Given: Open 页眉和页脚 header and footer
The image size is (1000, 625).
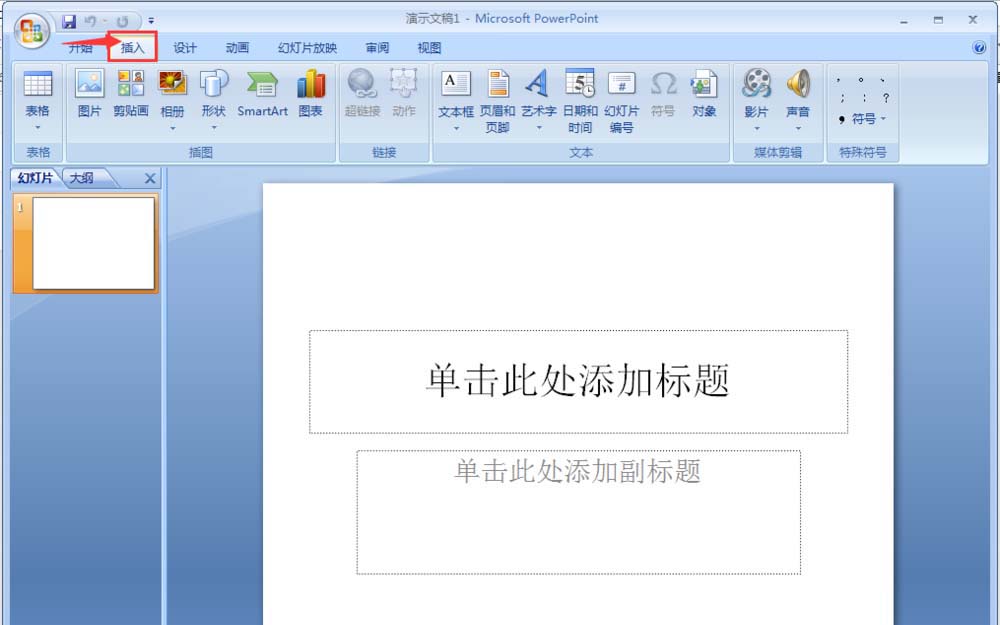Looking at the screenshot, I should click(497, 102).
